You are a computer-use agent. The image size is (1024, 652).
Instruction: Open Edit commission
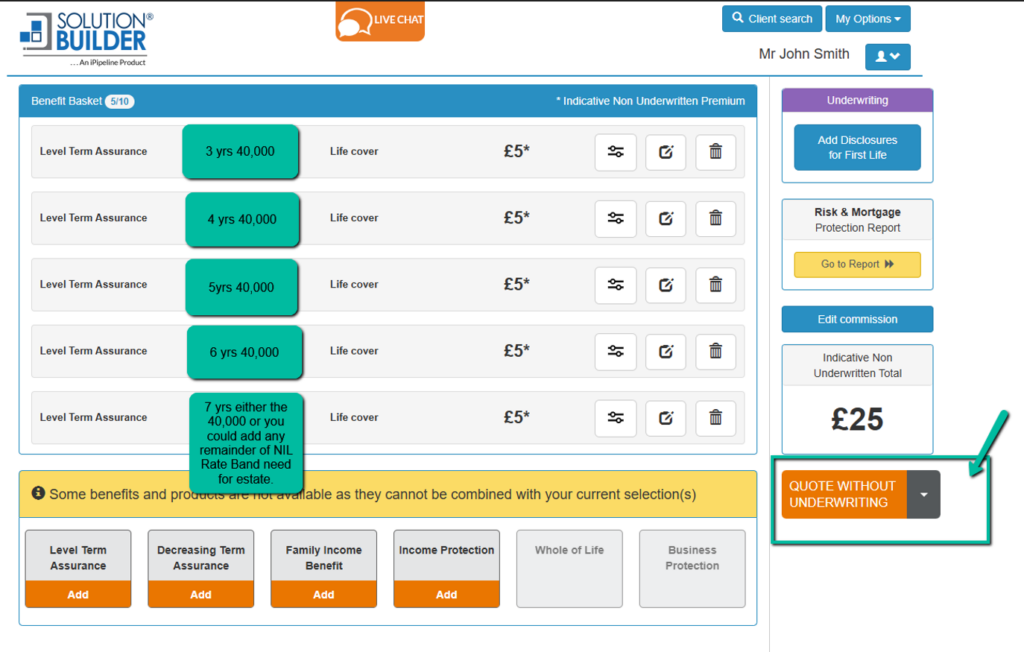(857, 319)
